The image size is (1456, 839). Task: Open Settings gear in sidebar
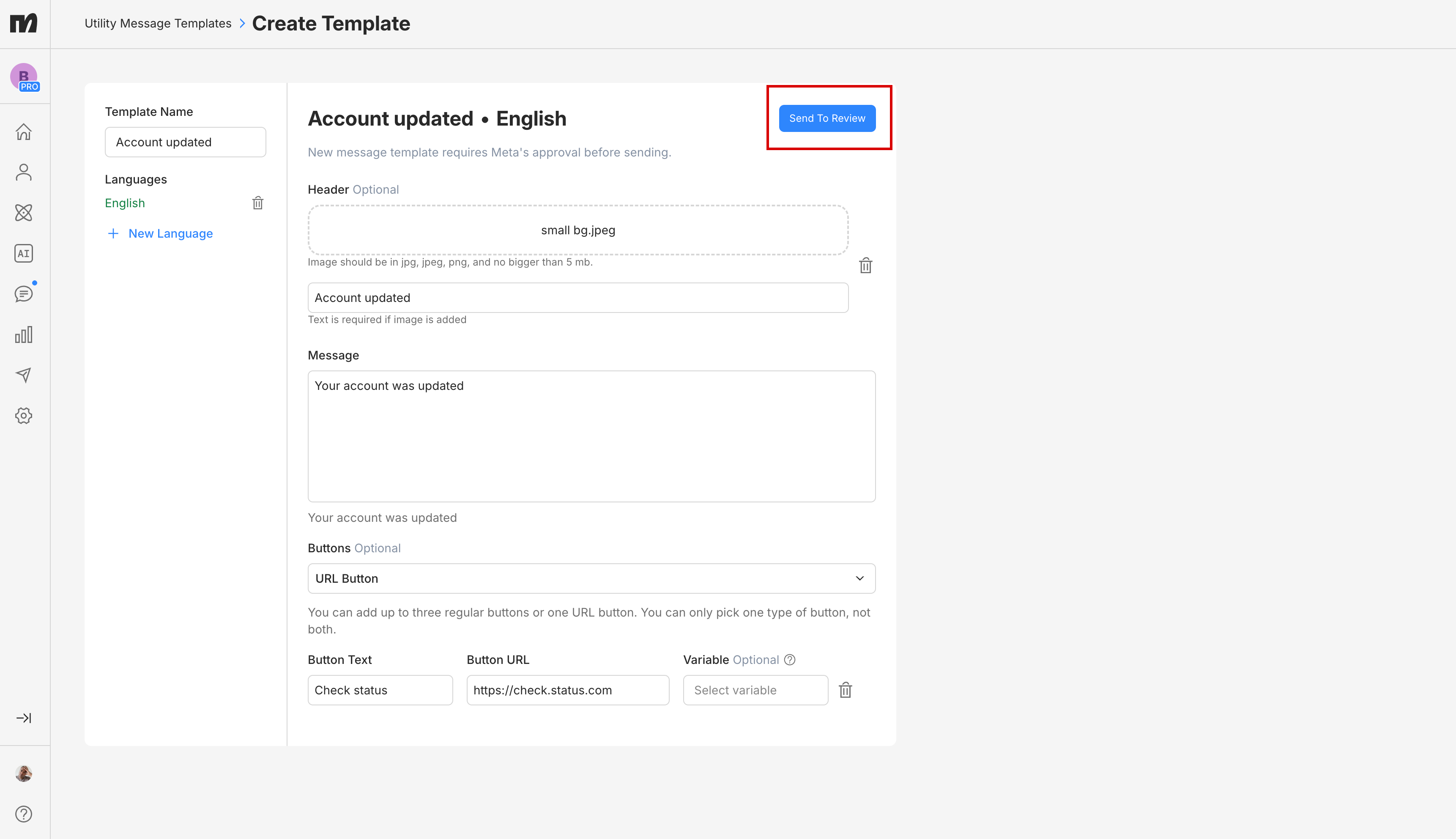point(24,415)
